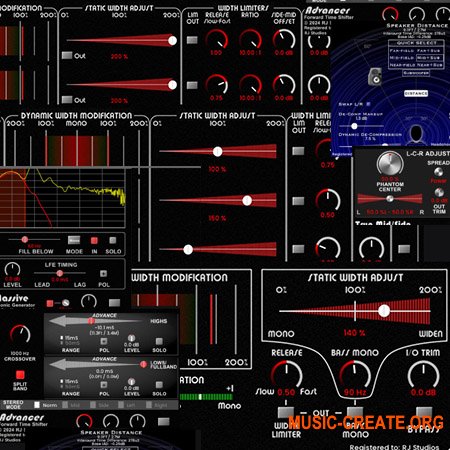Select the Far-field quick select preset

click(402, 50)
